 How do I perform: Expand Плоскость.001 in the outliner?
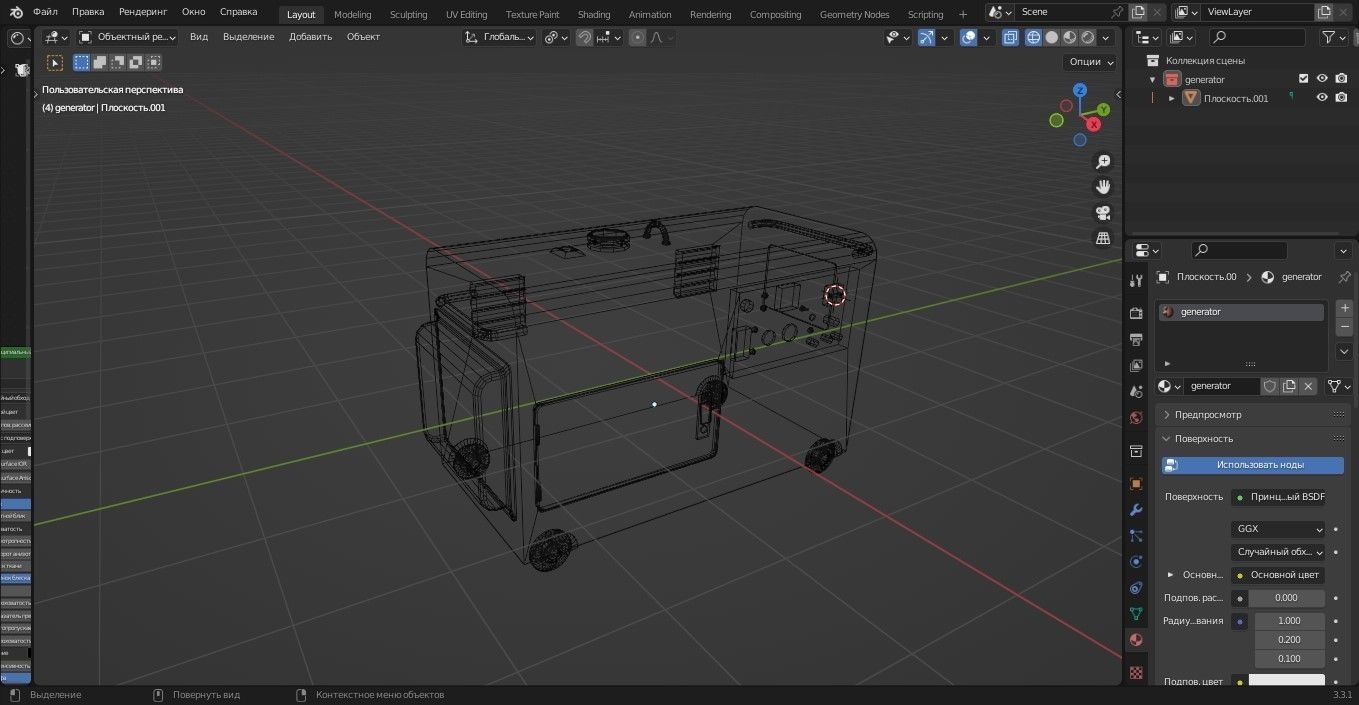coord(1172,99)
